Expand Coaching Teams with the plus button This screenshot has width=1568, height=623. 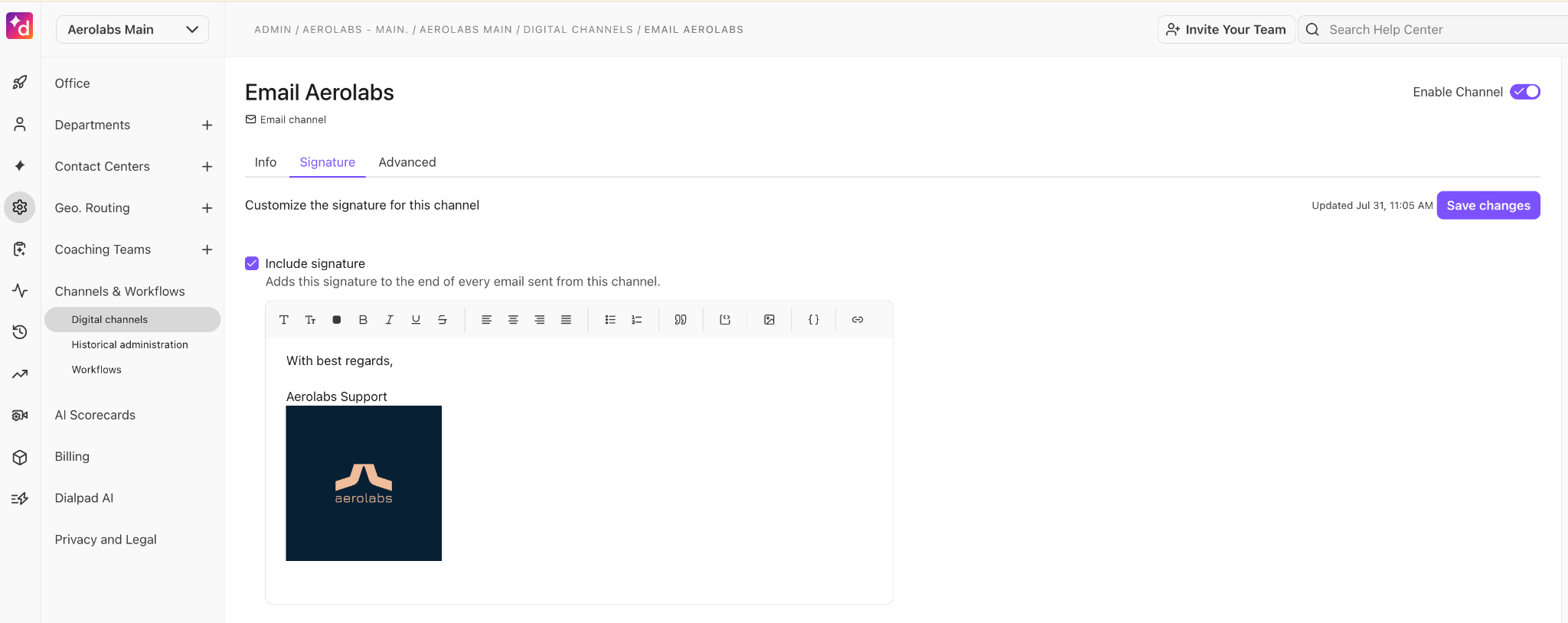(x=207, y=250)
